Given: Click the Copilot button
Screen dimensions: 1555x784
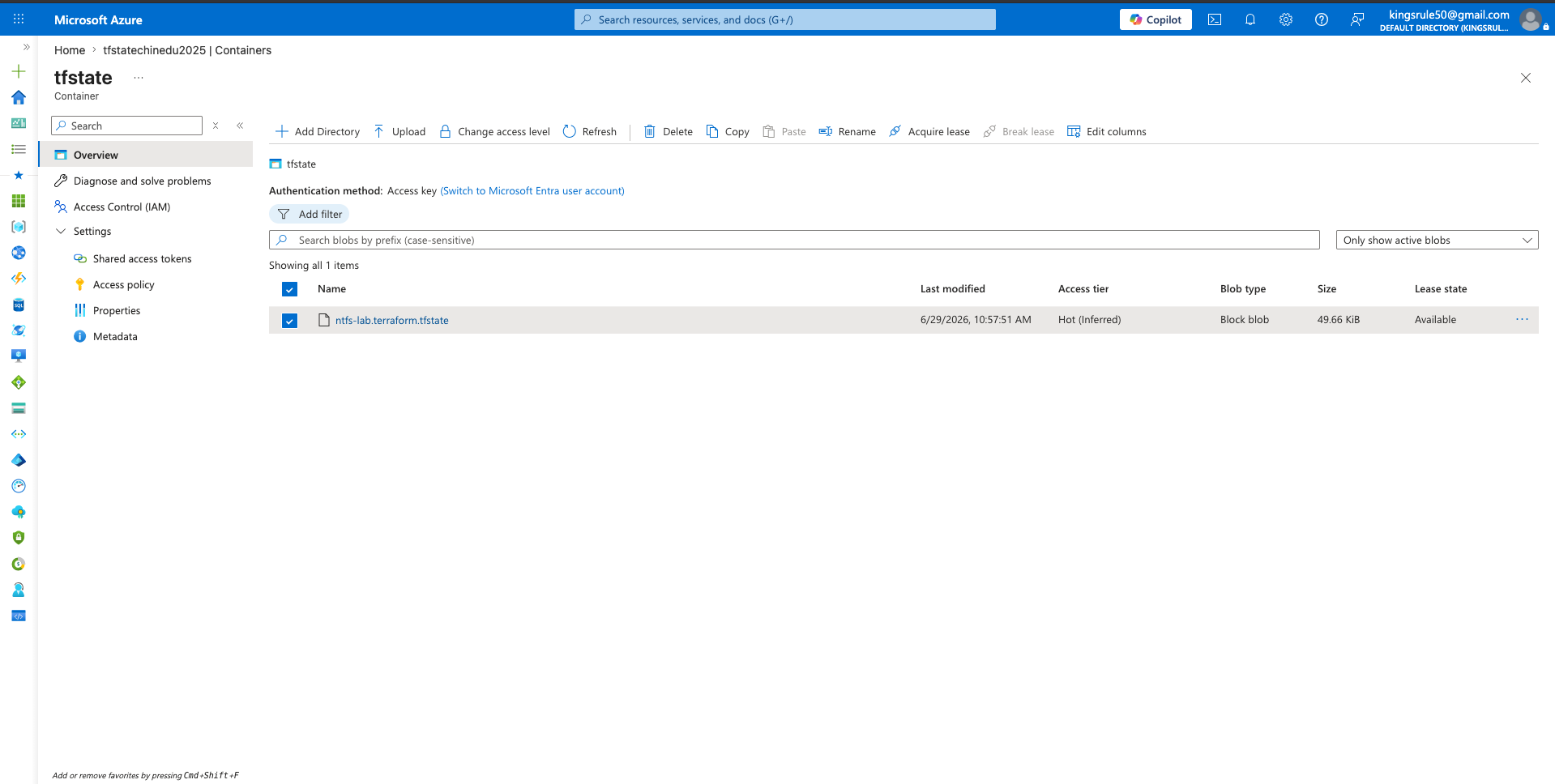Looking at the screenshot, I should pos(1156,19).
